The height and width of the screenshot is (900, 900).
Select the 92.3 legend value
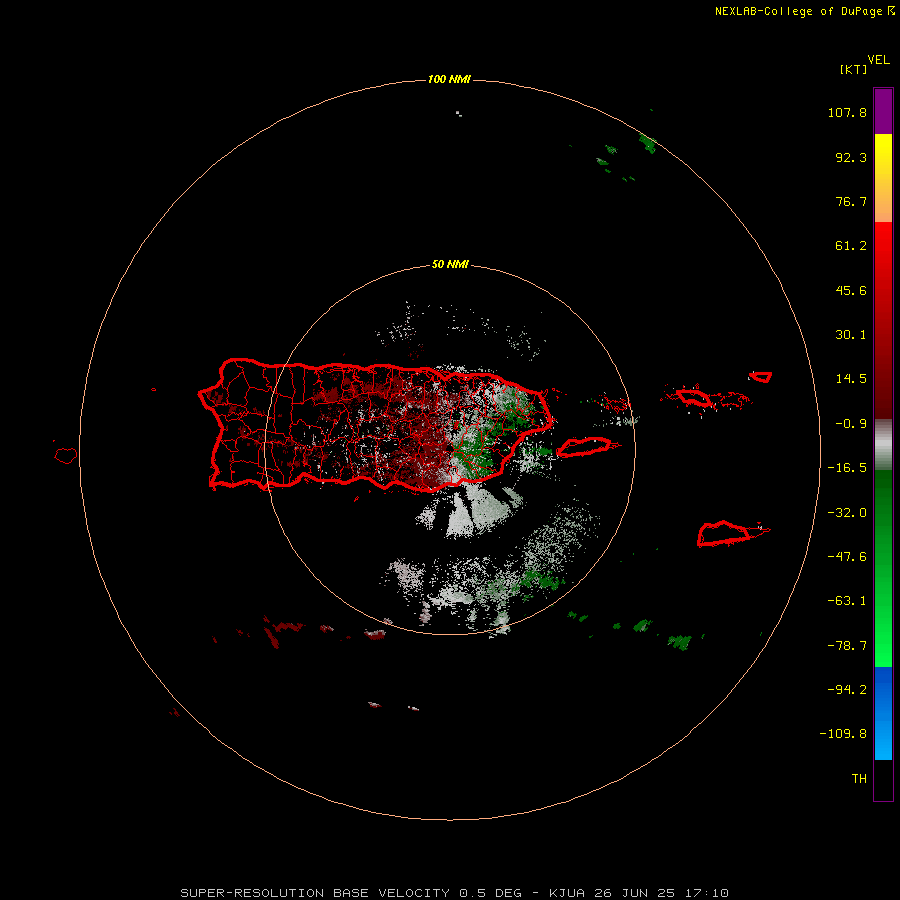click(851, 157)
